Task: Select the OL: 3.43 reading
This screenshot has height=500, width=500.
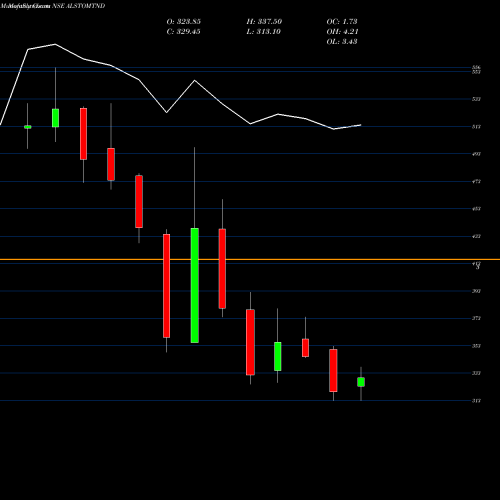Action: click(342, 42)
